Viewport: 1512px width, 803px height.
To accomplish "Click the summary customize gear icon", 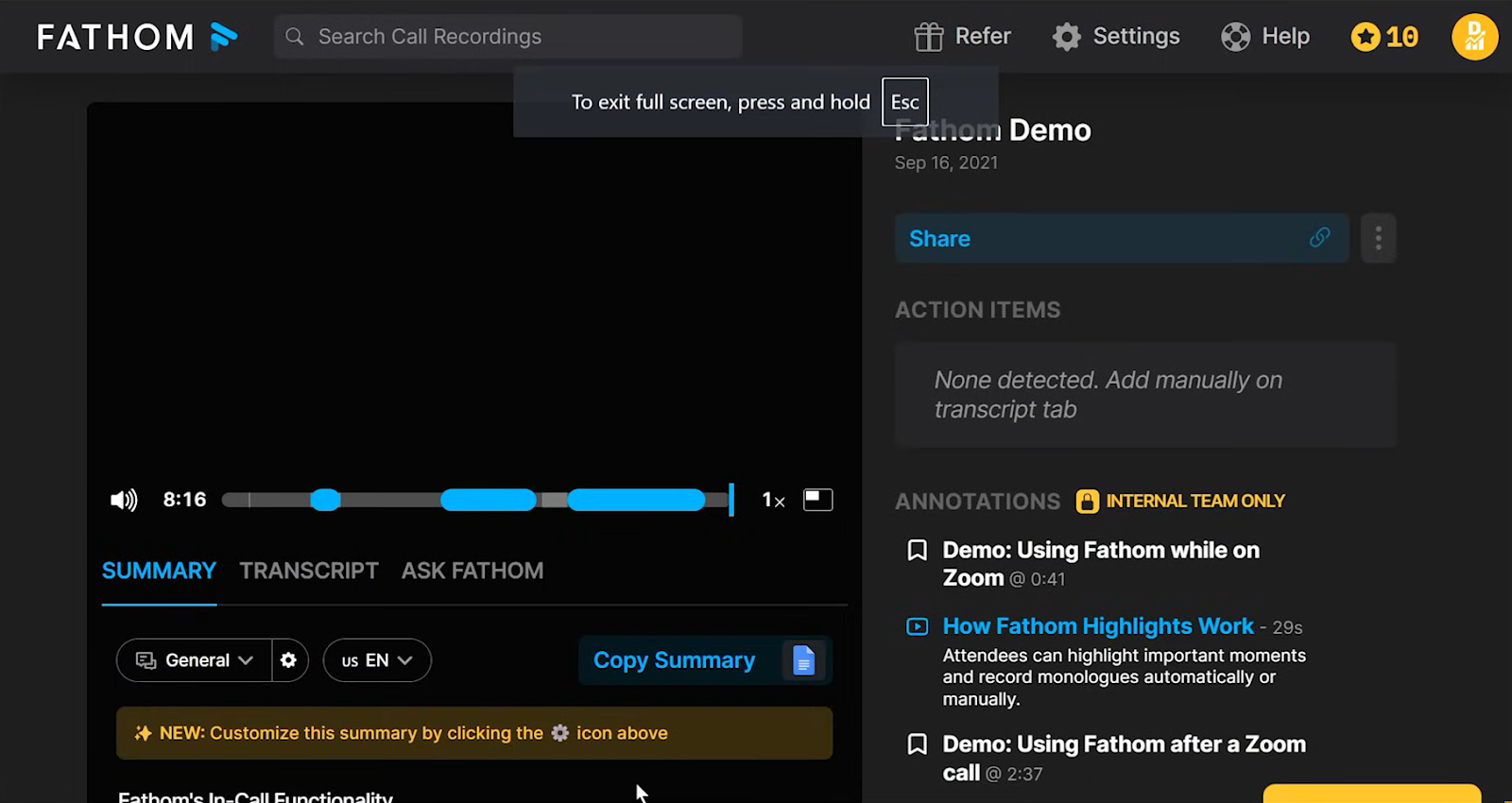I will [x=289, y=660].
